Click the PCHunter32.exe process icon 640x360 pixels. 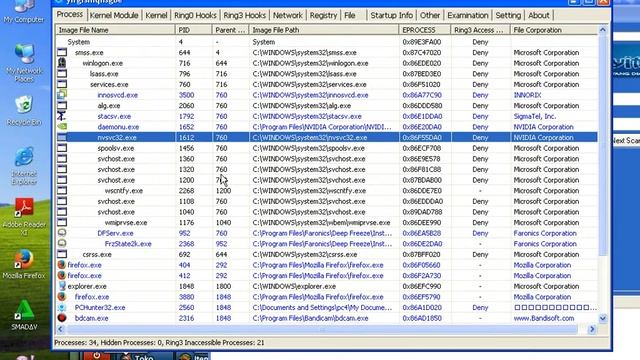(x=62, y=307)
